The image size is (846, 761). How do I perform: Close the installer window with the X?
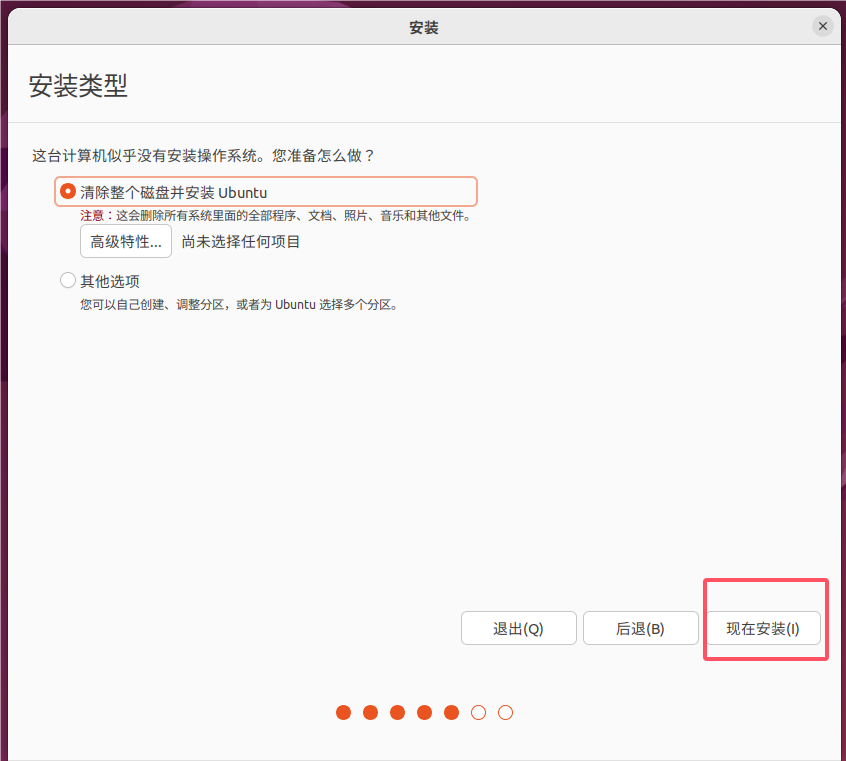coord(822,26)
